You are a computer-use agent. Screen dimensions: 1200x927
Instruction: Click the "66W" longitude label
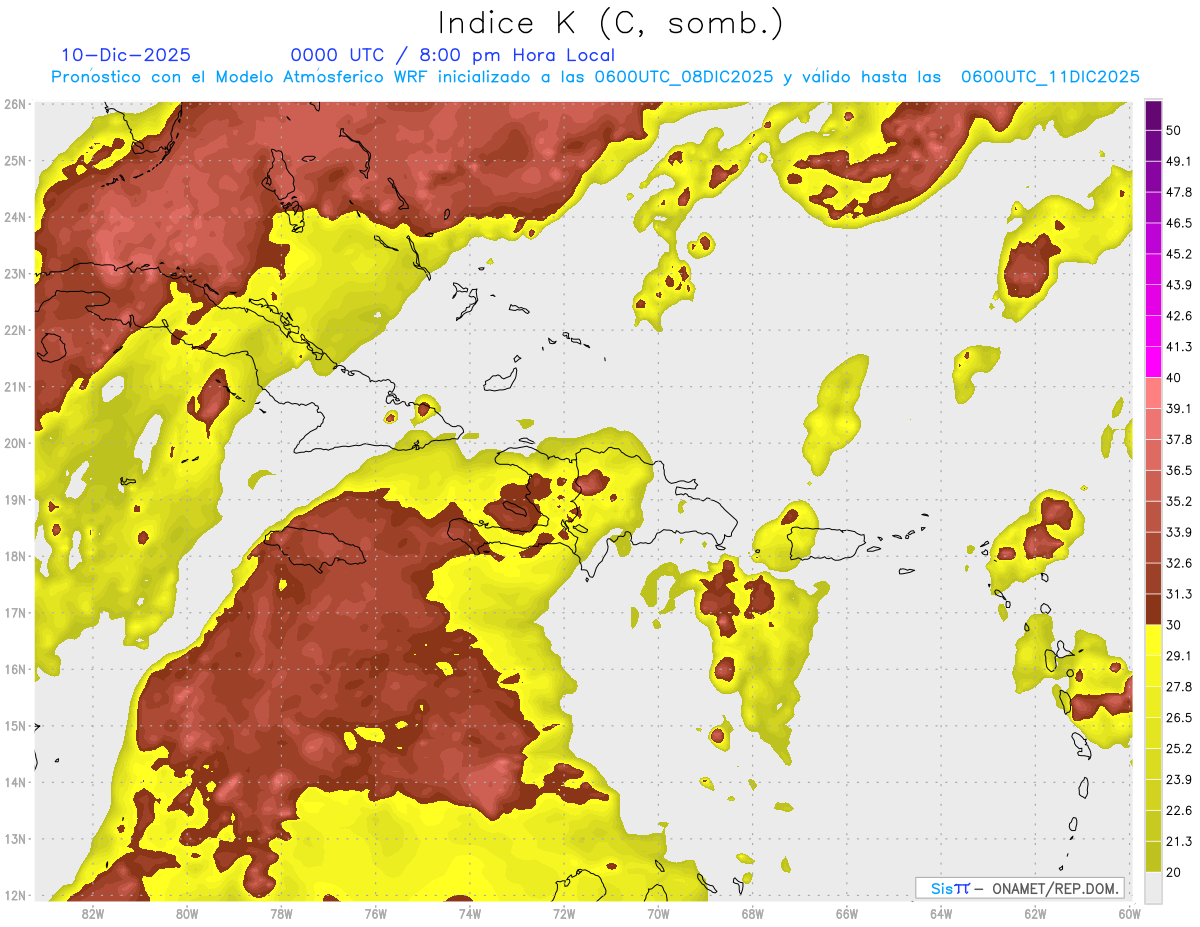pos(847,914)
